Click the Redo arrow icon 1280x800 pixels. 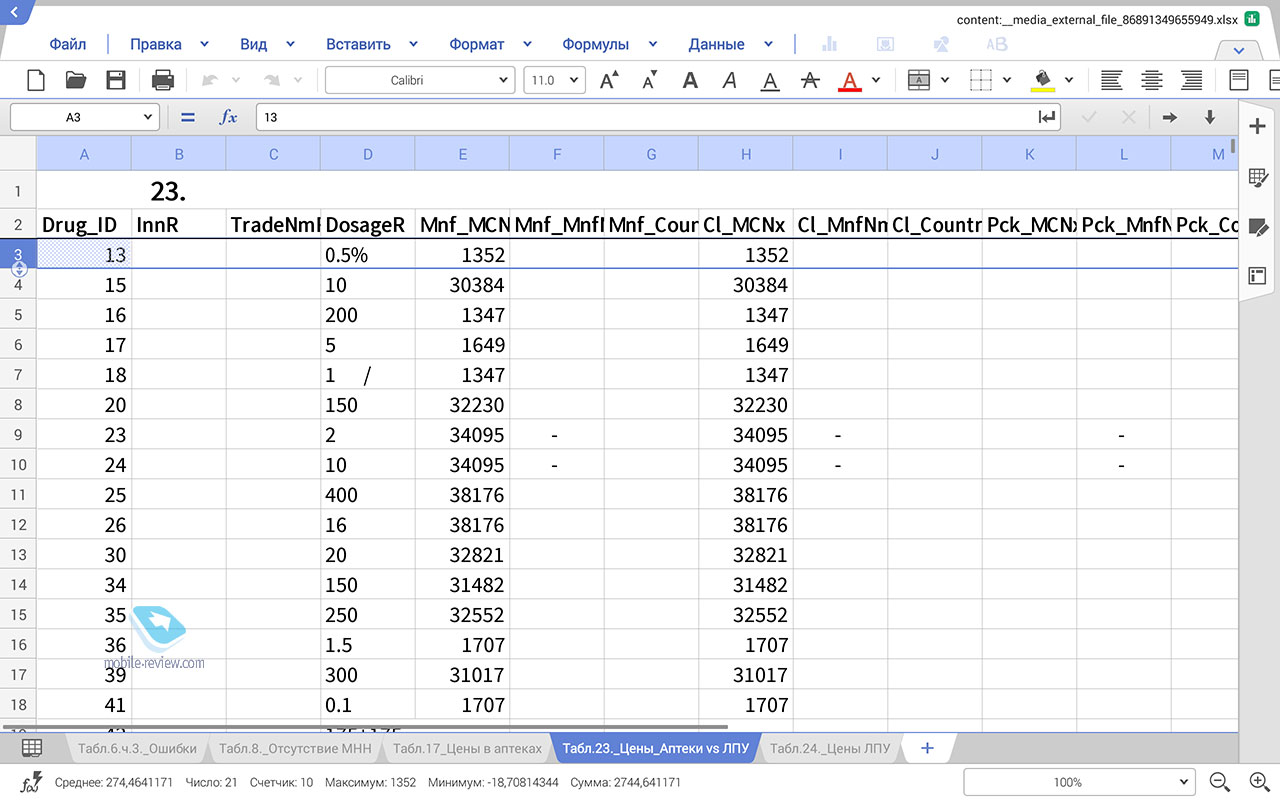pos(271,80)
